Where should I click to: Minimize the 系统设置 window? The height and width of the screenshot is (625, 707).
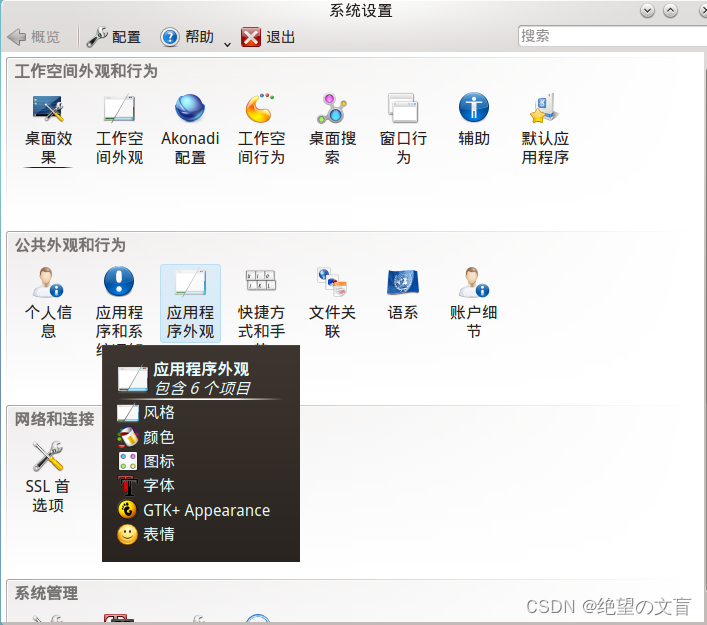647,10
